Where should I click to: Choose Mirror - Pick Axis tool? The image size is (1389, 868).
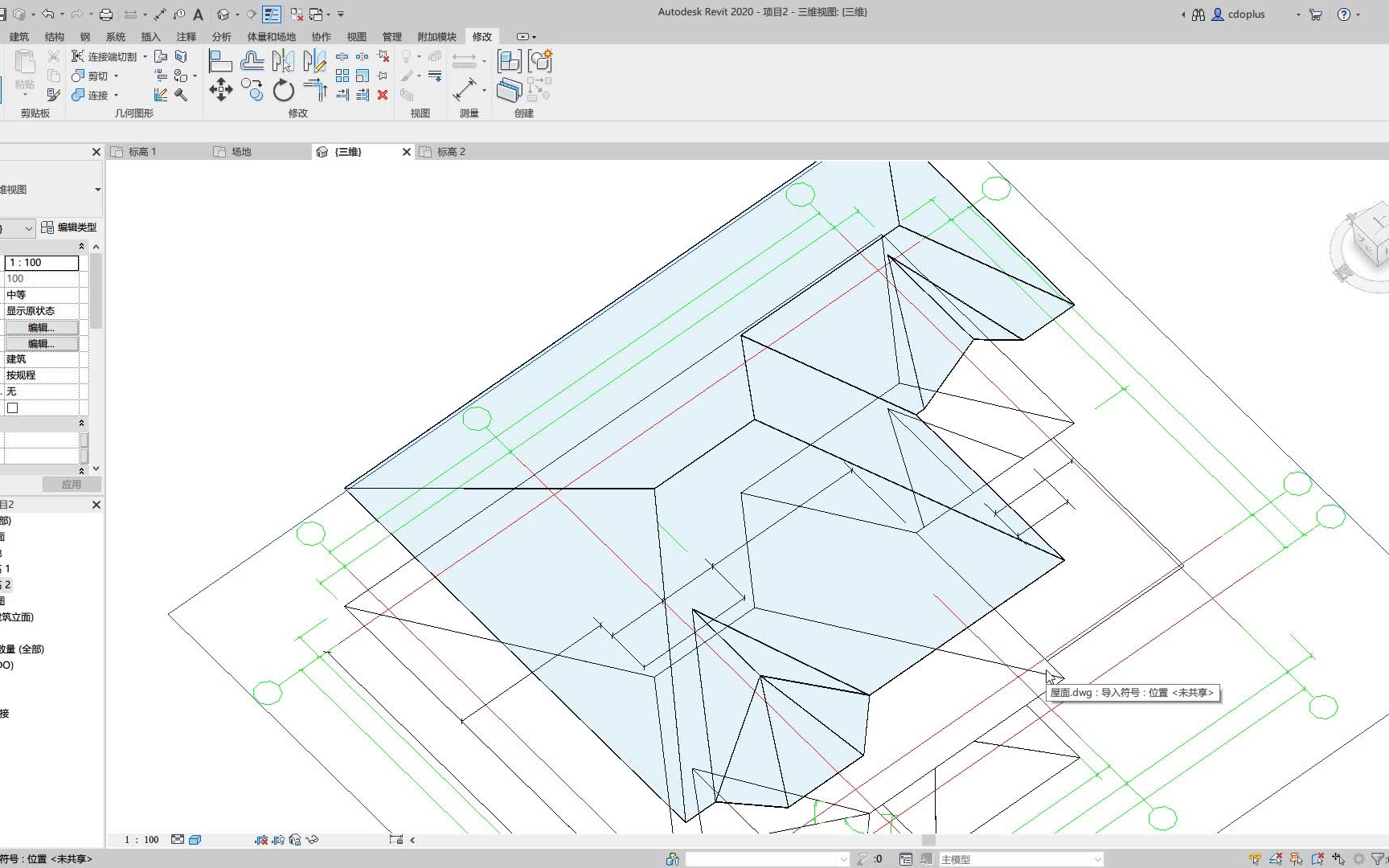click(283, 61)
